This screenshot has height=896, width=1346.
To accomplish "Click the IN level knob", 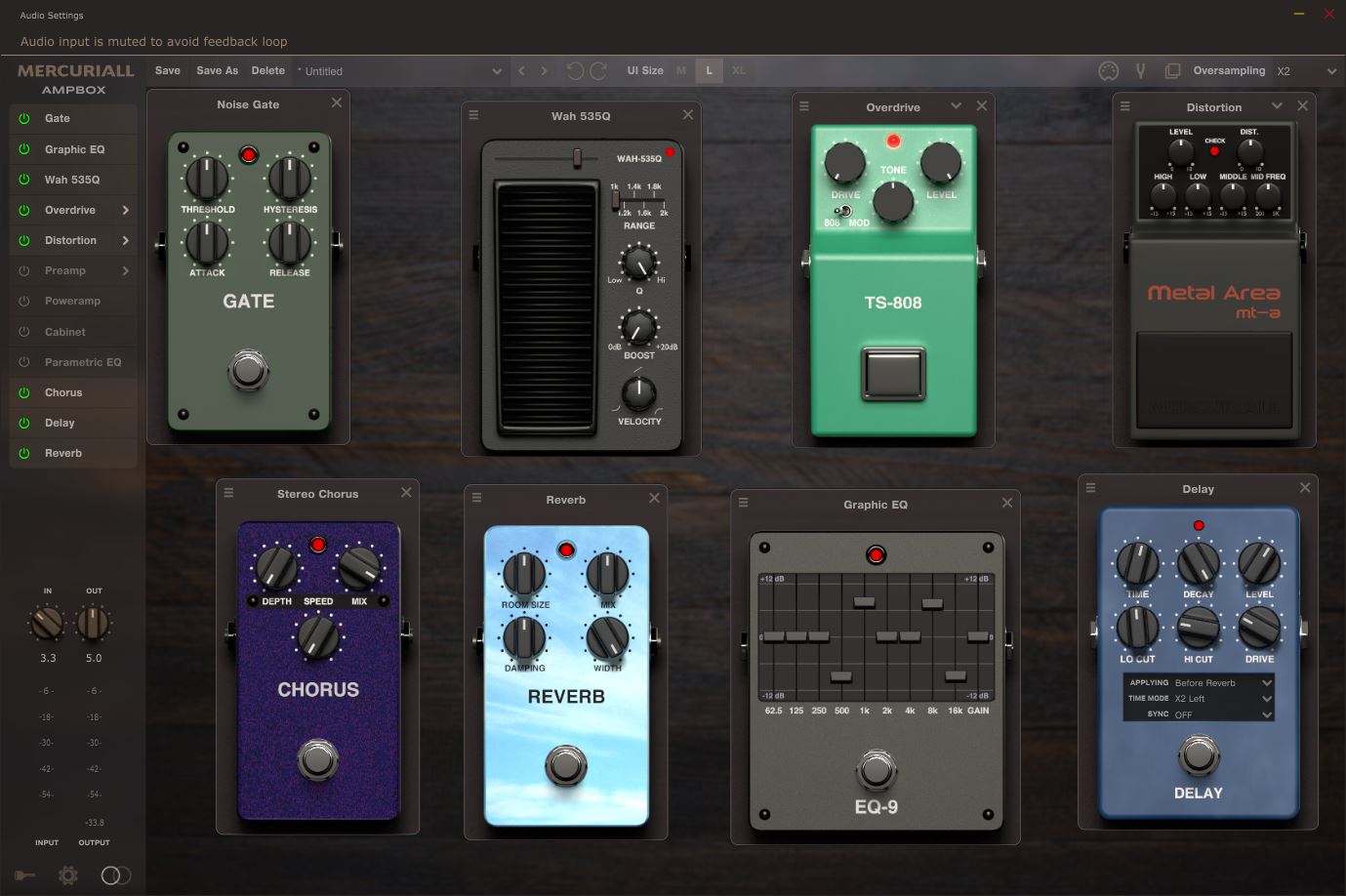I will click(x=48, y=623).
